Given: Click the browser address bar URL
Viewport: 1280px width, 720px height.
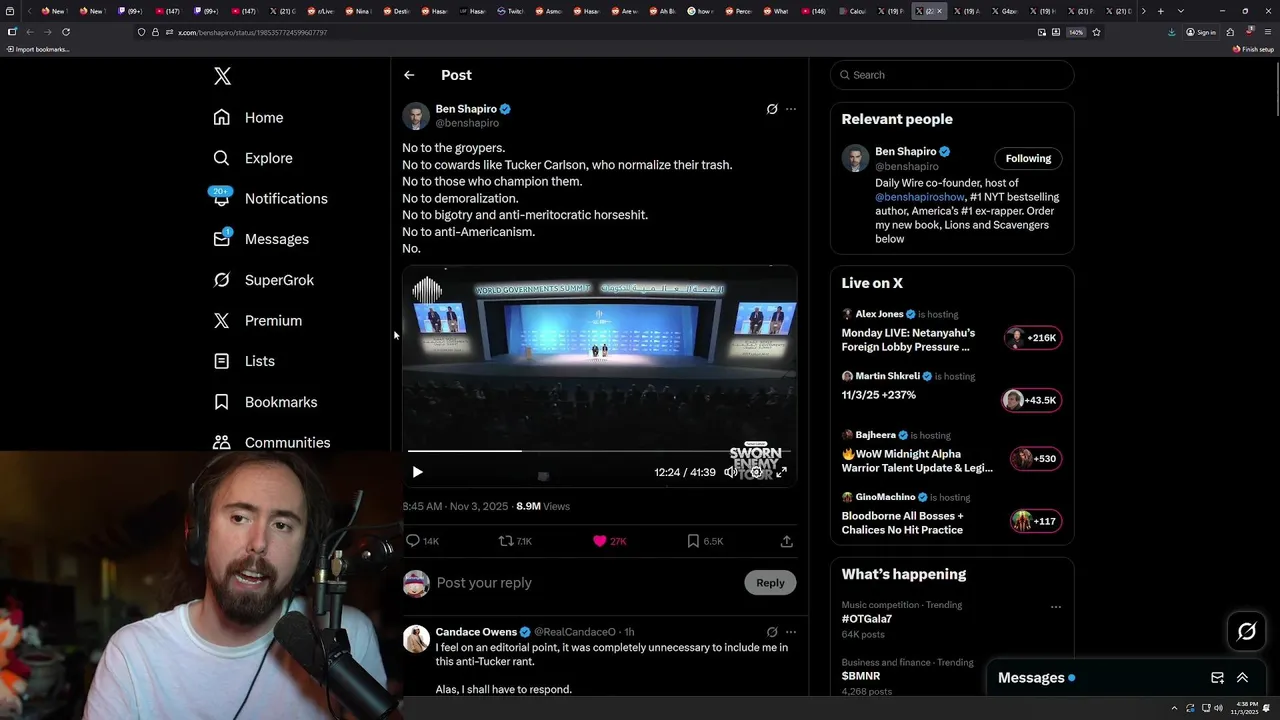Looking at the screenshot, I should click(252, 32).
